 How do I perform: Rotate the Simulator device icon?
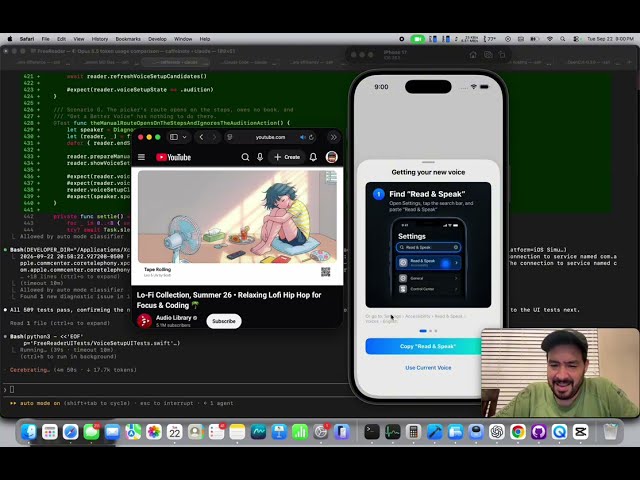pyautogui.click(x=502, y=55)
